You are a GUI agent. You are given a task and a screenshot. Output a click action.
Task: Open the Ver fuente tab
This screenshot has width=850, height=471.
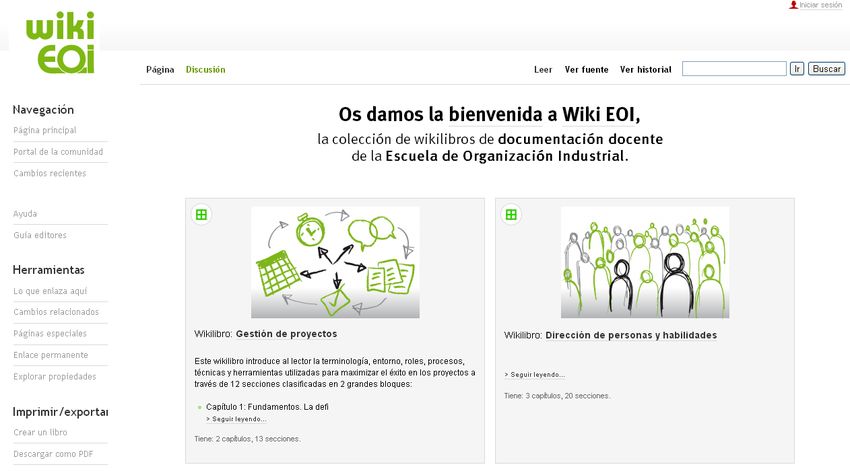587,69
